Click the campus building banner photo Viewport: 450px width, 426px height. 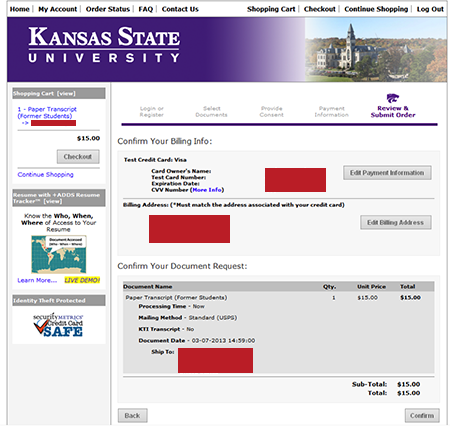tap(376, 49)
